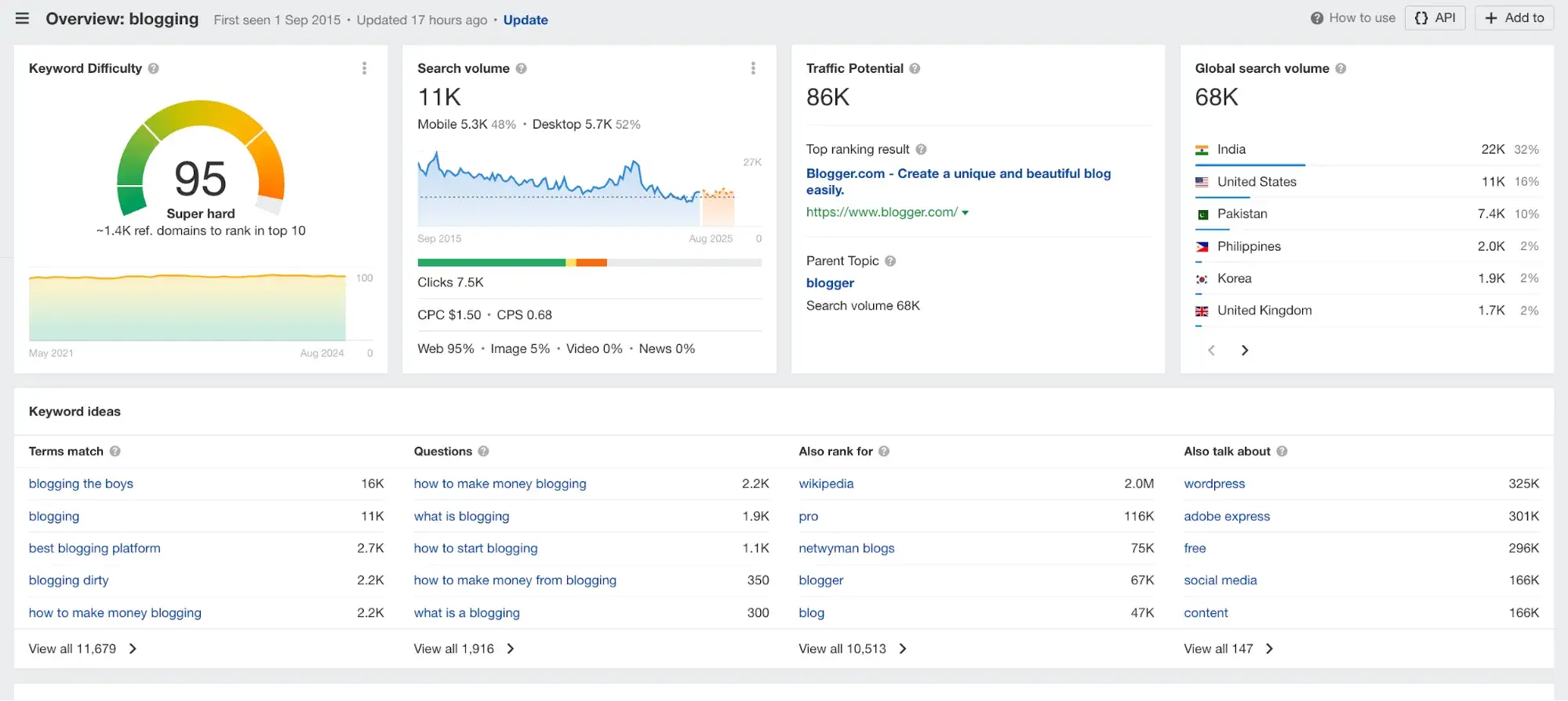Click the Traffic Potential help icon
The image size is (1568, 701).
(x=915, y=68)
